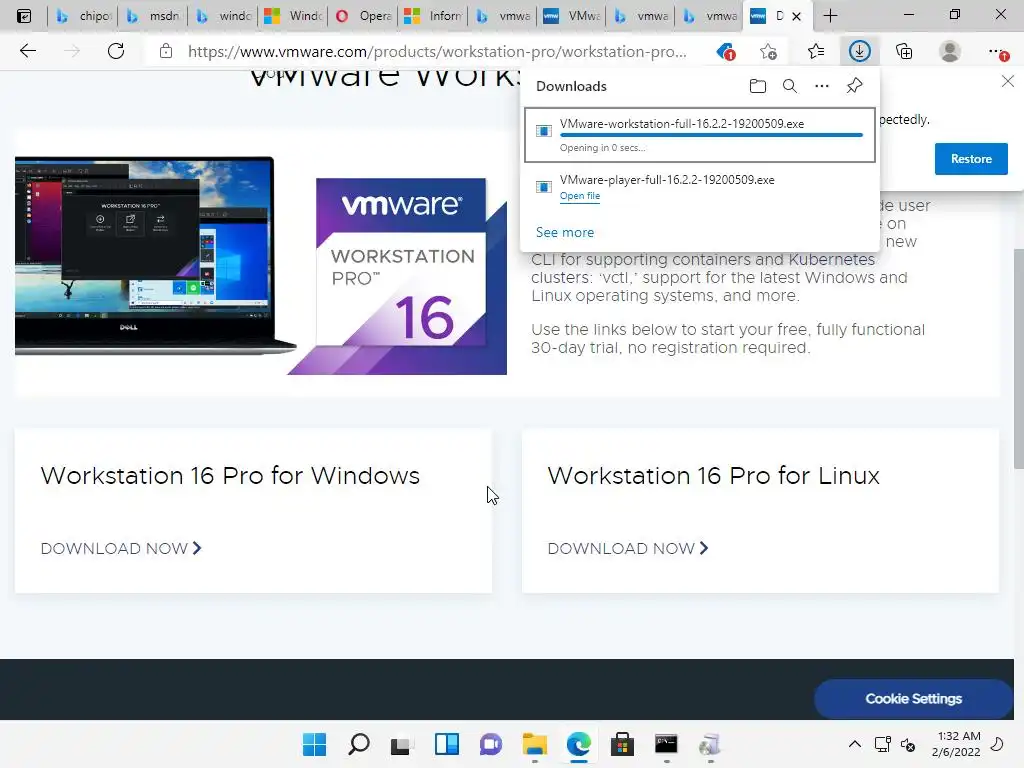Open Cookie Settings button

coord(913,699)
